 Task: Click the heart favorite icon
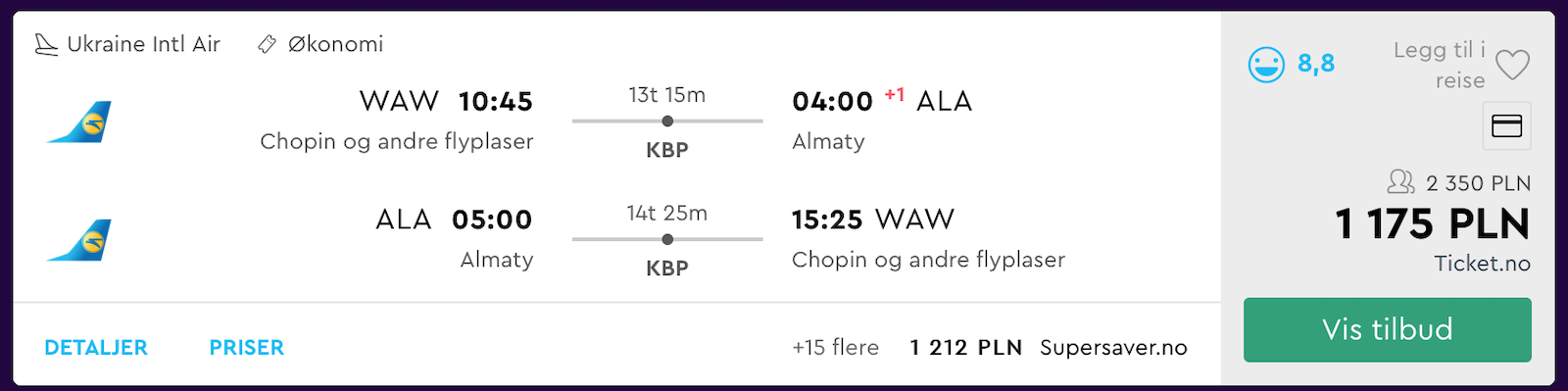(x=1512, y=65)
